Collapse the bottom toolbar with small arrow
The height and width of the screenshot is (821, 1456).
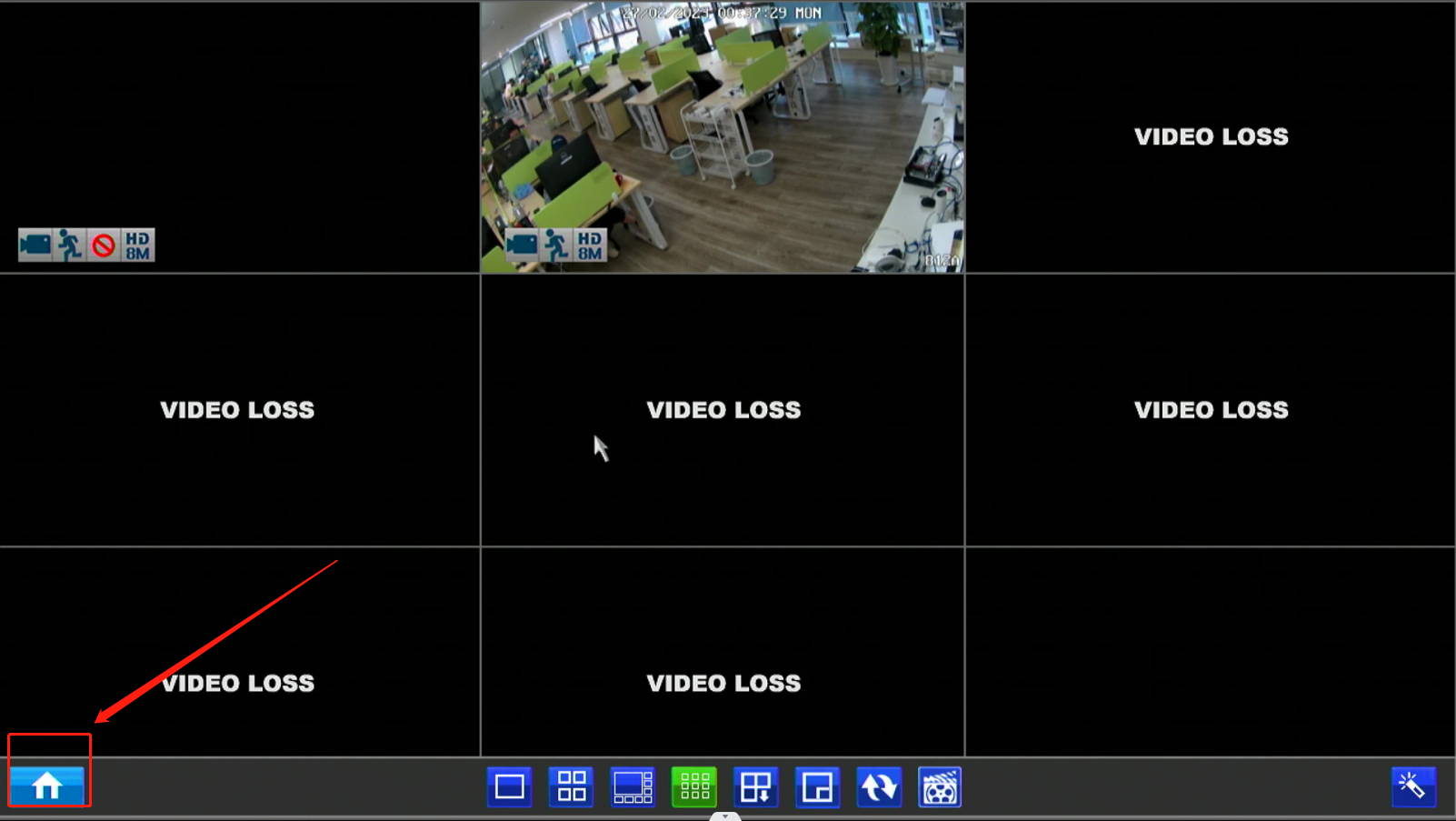coord(725,816)
